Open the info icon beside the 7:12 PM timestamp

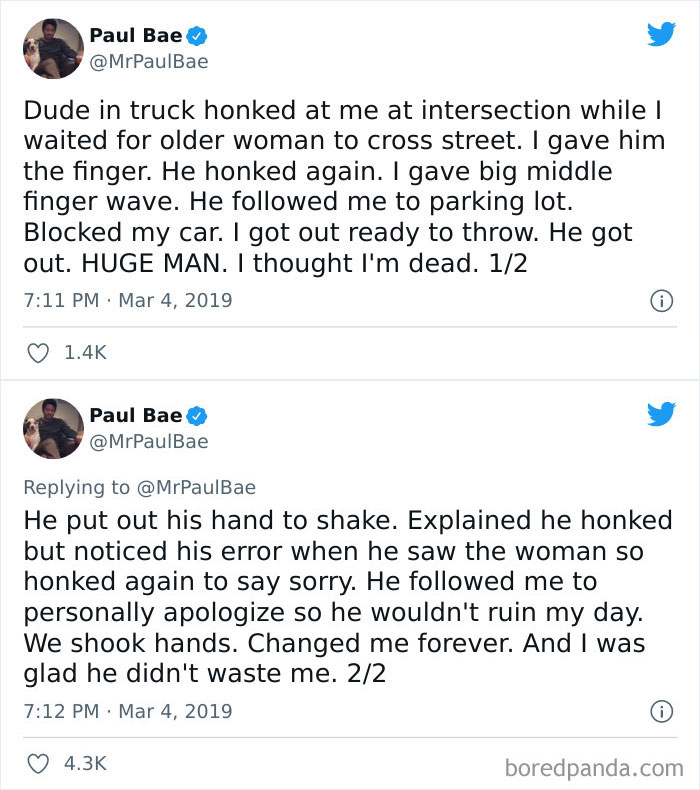(660, 712)
